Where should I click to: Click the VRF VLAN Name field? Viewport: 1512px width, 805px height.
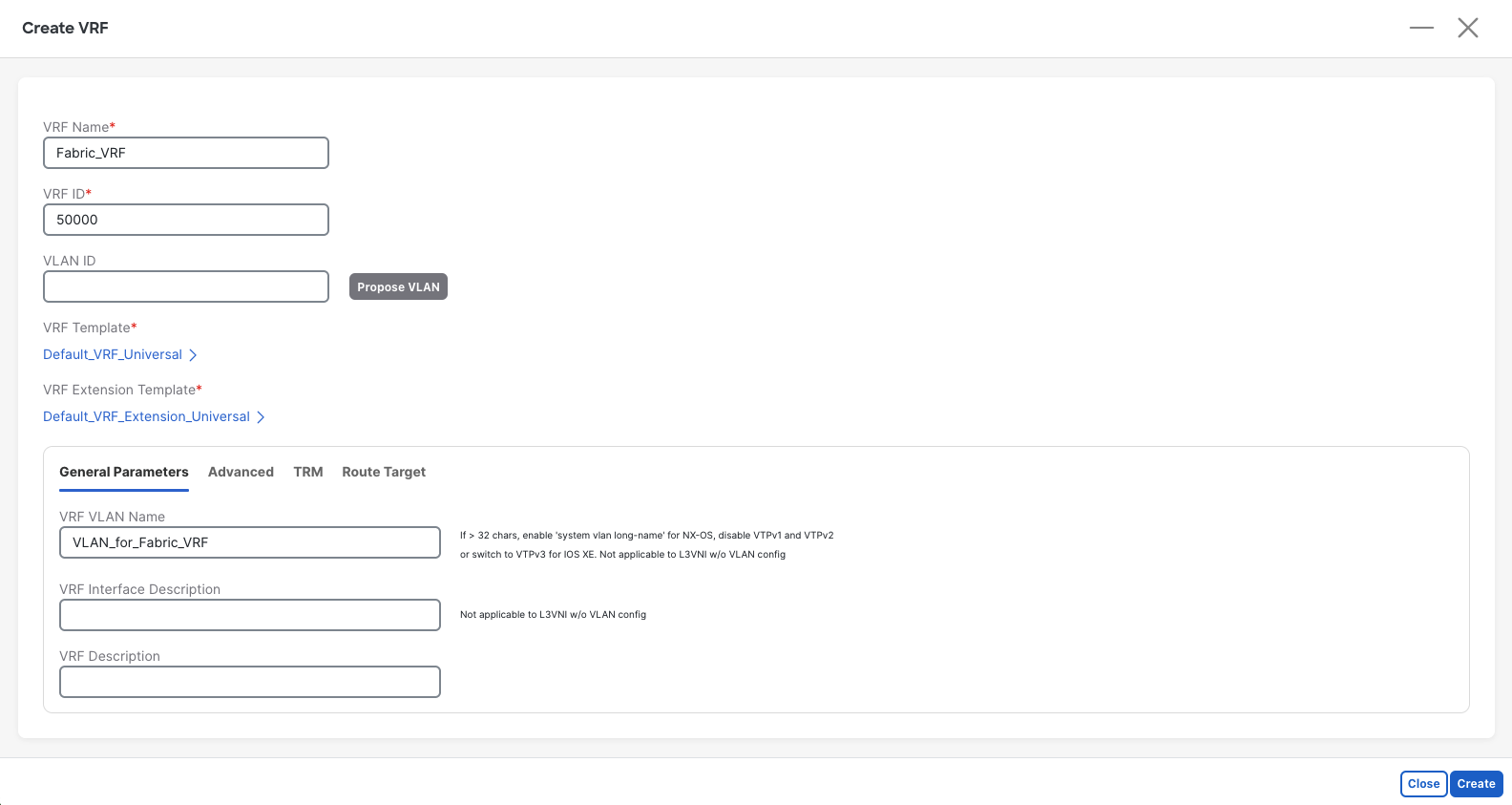click(x=250, y=542)
